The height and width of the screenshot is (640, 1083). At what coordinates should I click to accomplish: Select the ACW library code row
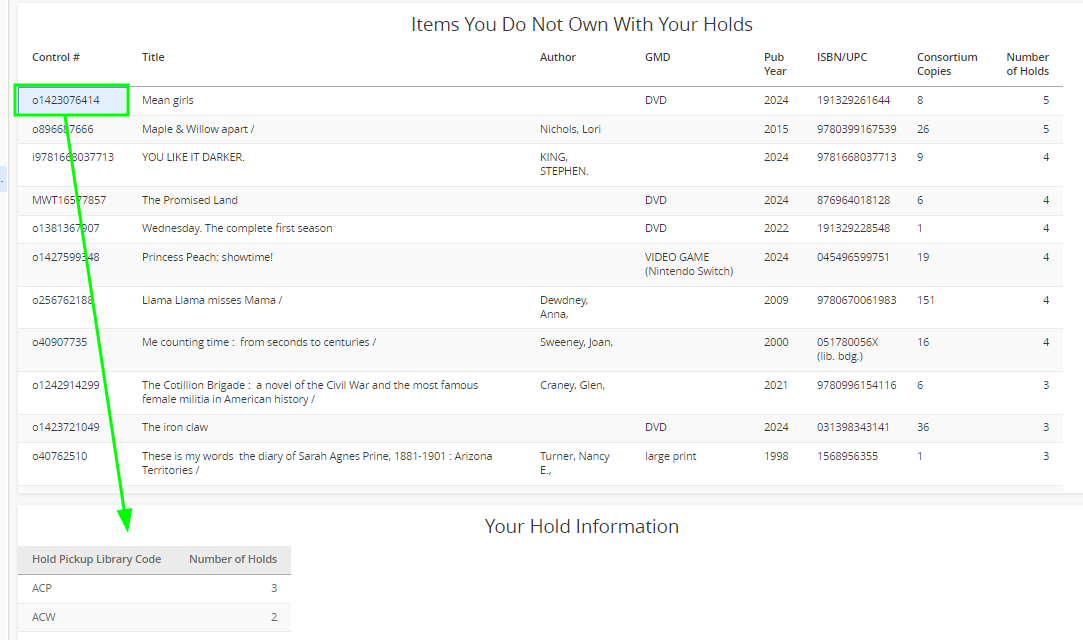tap(155, 617)
